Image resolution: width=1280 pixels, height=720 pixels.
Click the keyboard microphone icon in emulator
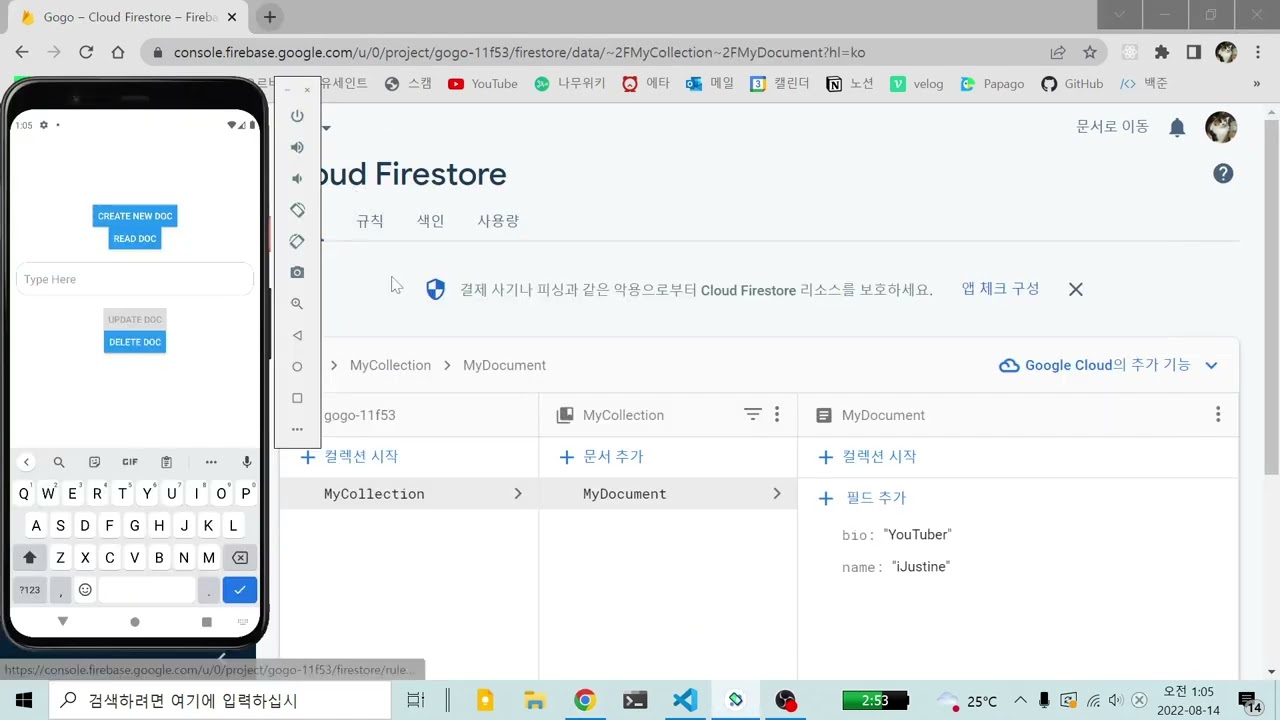click(x=247, y=462)
